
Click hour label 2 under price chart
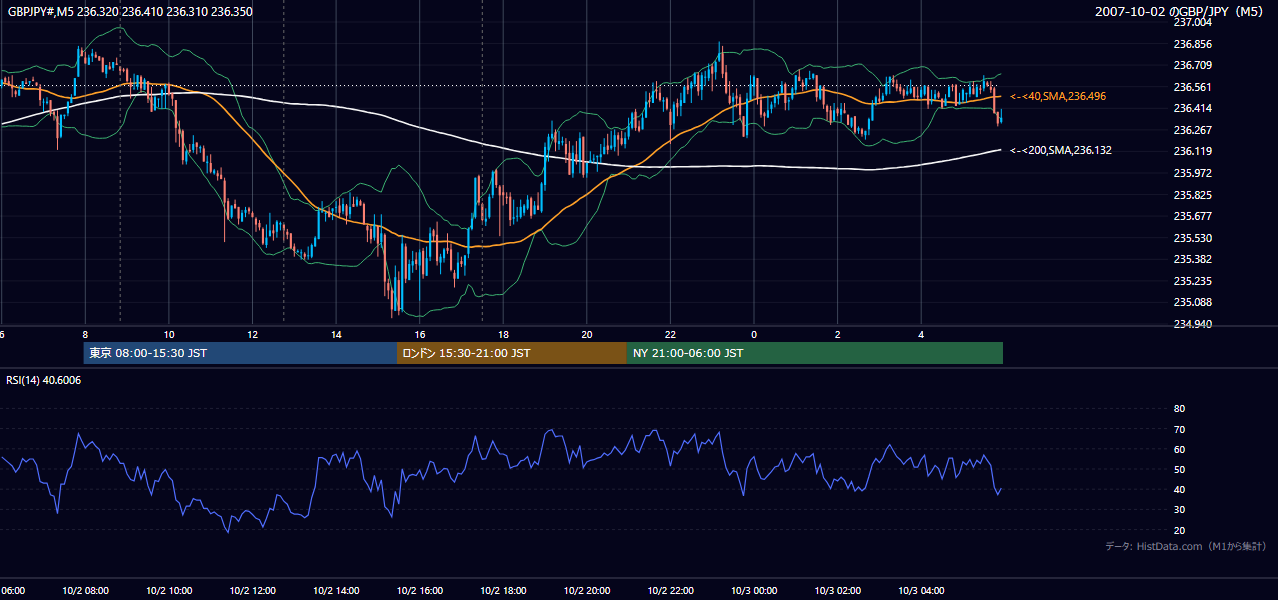pyautogui.click(x=838, y=335)
